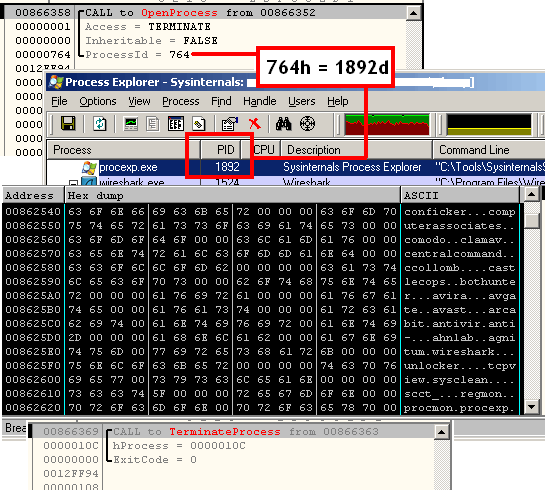545x490 pixels.
Task: Select hex dump row at address 00862540
Action: tap(261, 212)
